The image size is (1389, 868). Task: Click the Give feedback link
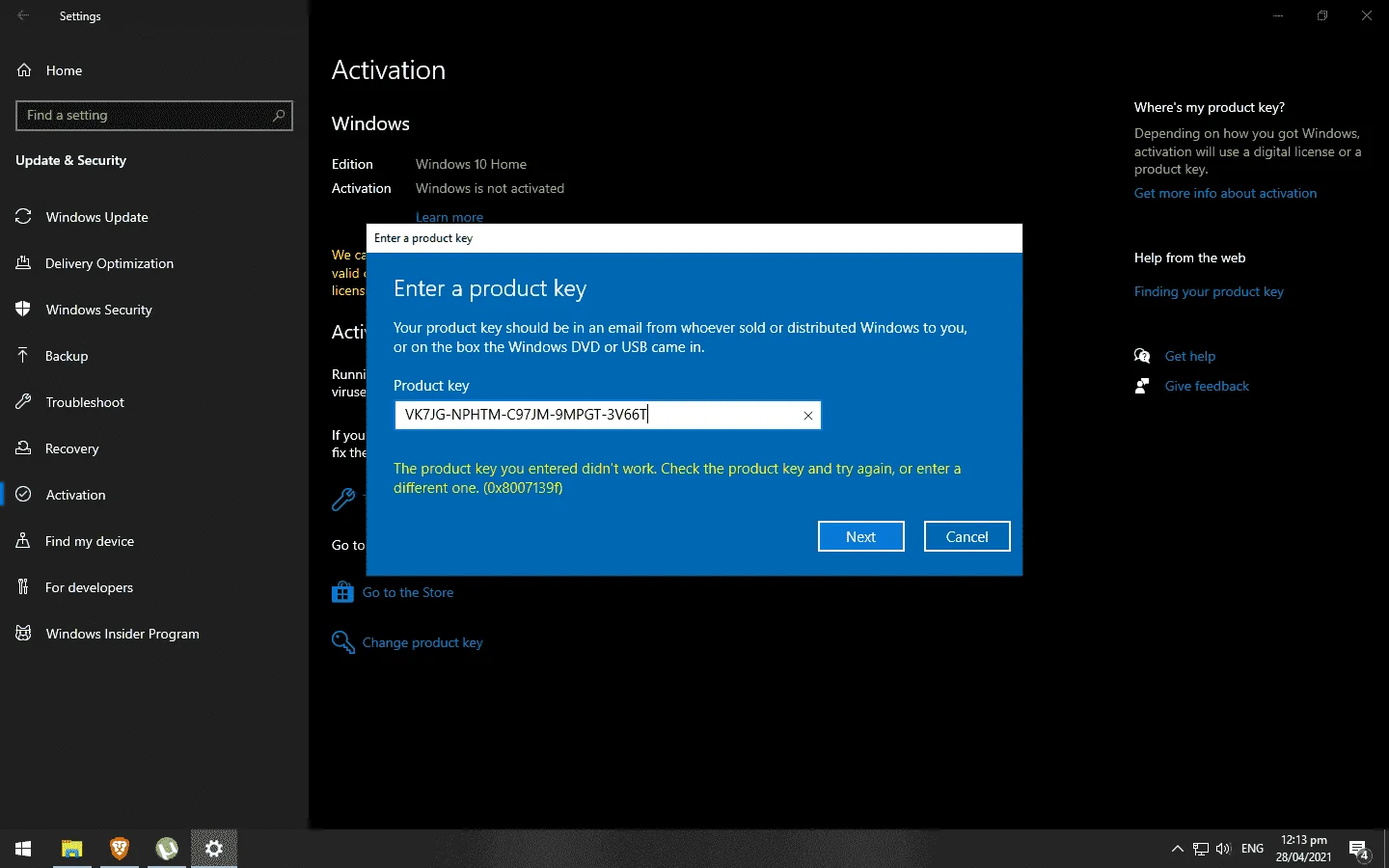point(1207,386)
